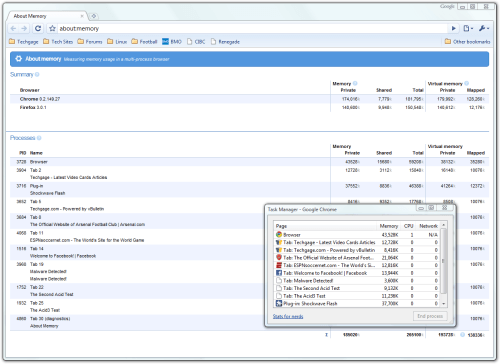Viewport: 500px width, 364px height.
Task: Select Techgage.com vBulletin row in Task Manager
Action: [x=357, y=250]
